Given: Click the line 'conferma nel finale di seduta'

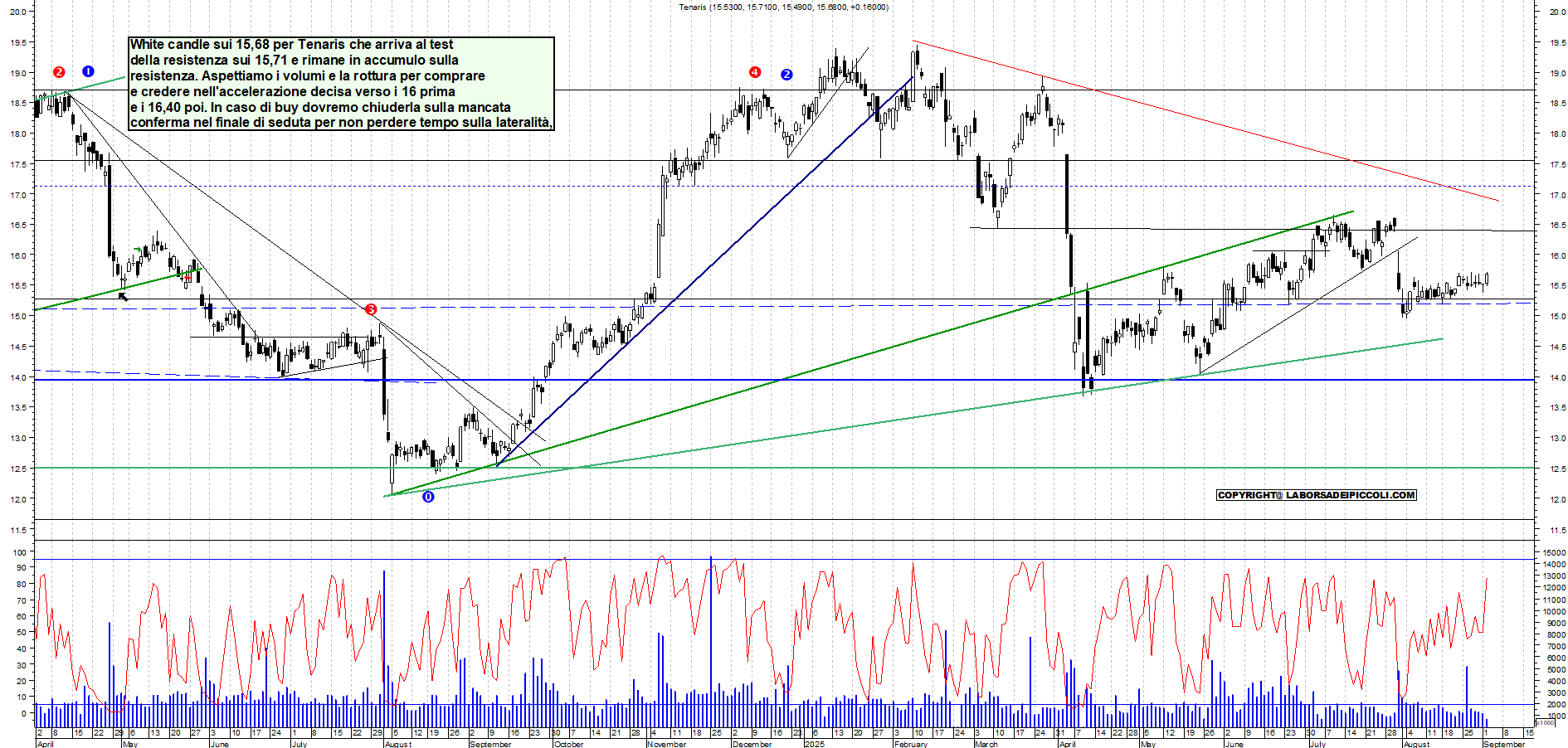Looking at the screenshot, I should [341, 122].
